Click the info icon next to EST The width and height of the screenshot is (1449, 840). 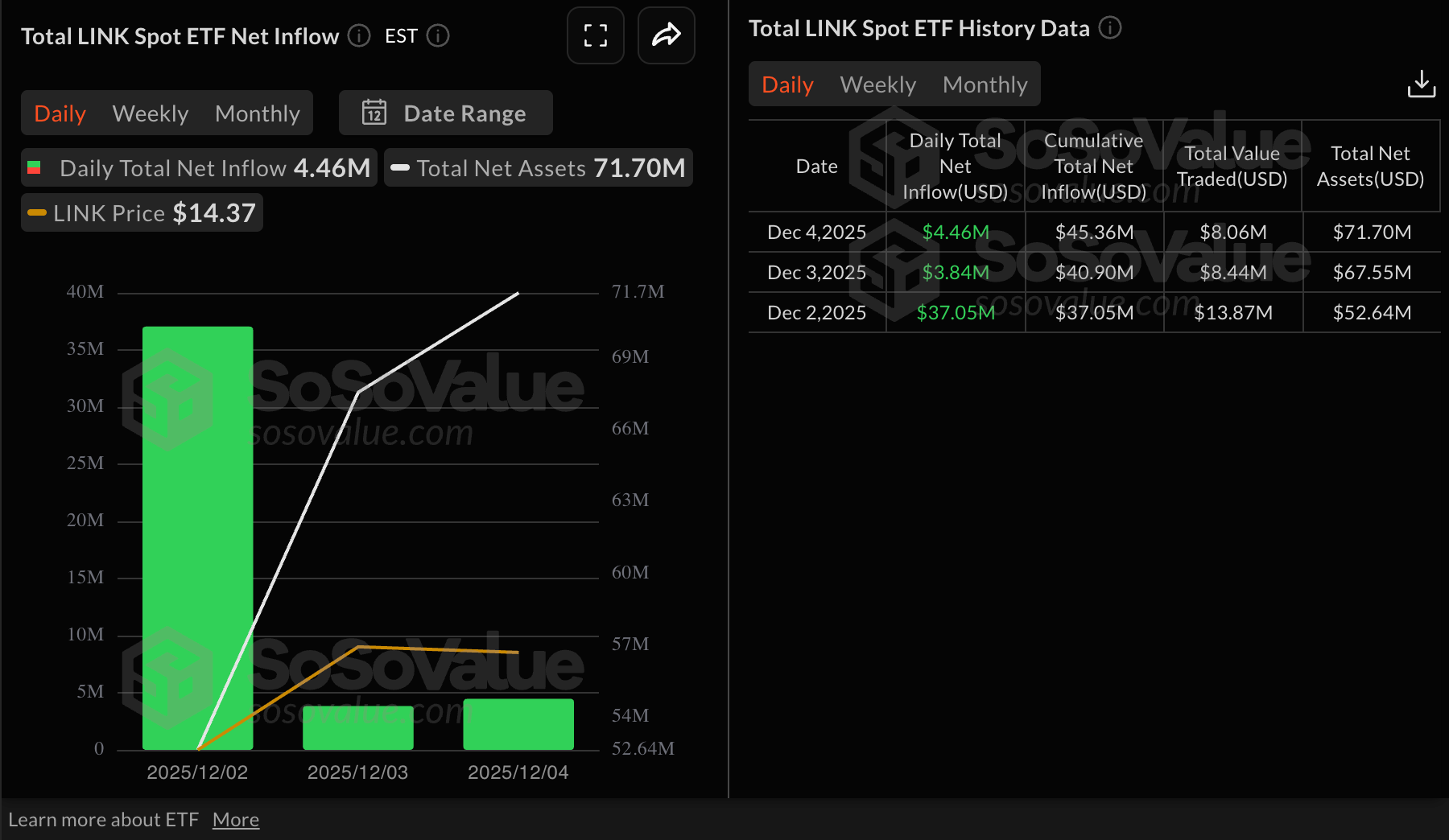437,35
